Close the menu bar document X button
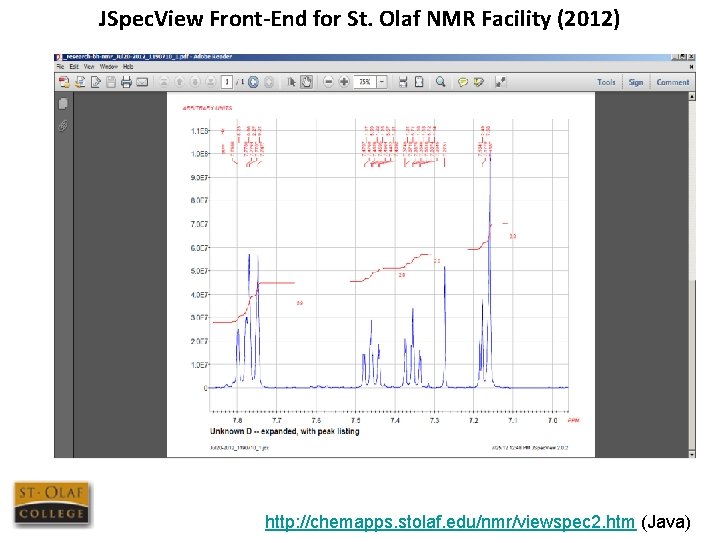Viewport: 720px width, 540px height. pyautogui.click(x=691, y=67)
